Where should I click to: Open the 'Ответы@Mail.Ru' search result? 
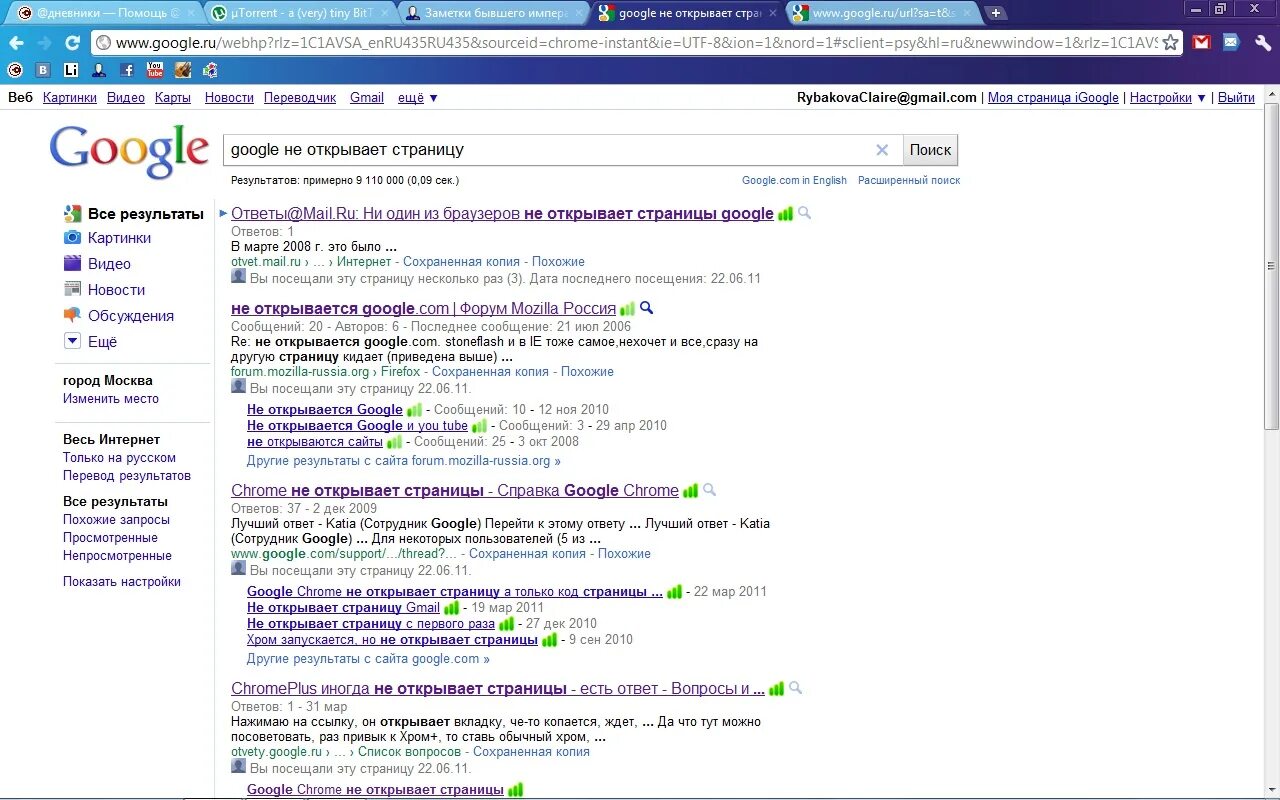502,213
